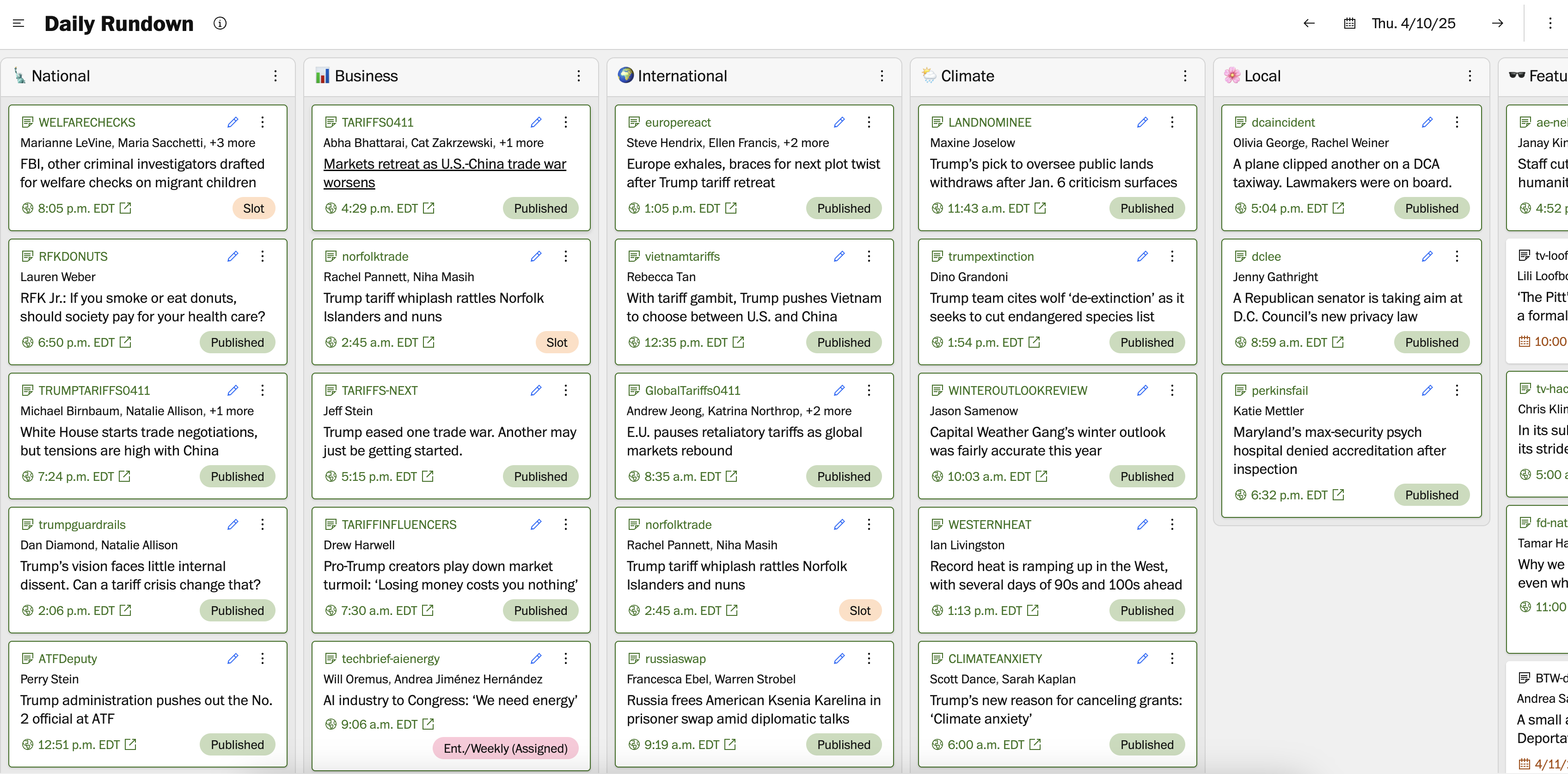Open the International column options menu
Screen dimensions: 1568x774
click(x=882, y=75)
